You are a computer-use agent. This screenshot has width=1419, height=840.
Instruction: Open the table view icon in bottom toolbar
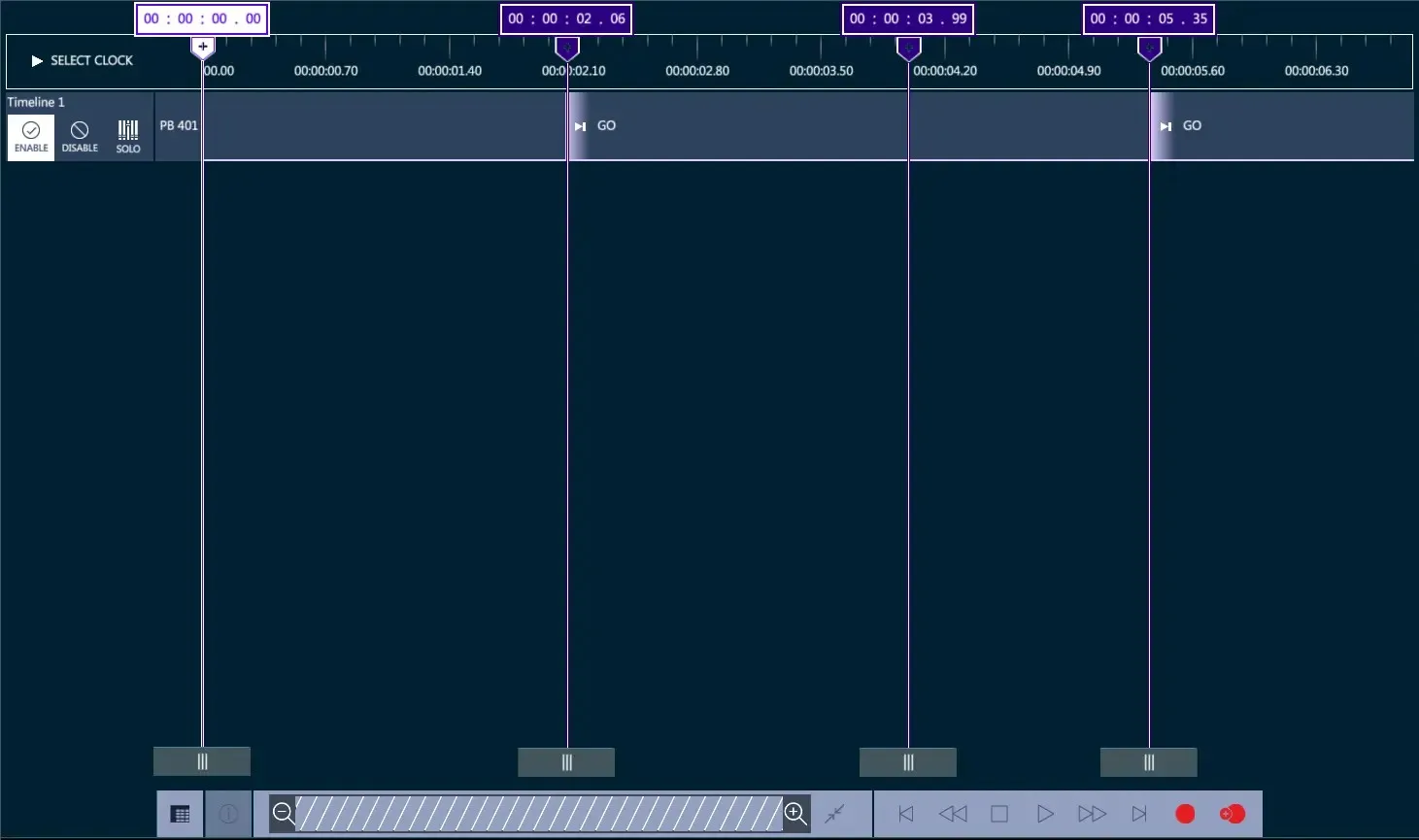181,814
